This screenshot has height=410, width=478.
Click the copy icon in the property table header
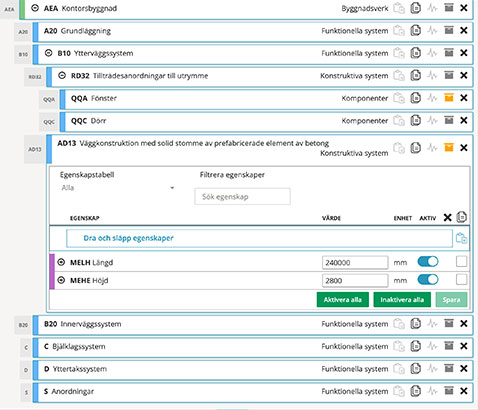pyautogui.click(x=461, y=217)
